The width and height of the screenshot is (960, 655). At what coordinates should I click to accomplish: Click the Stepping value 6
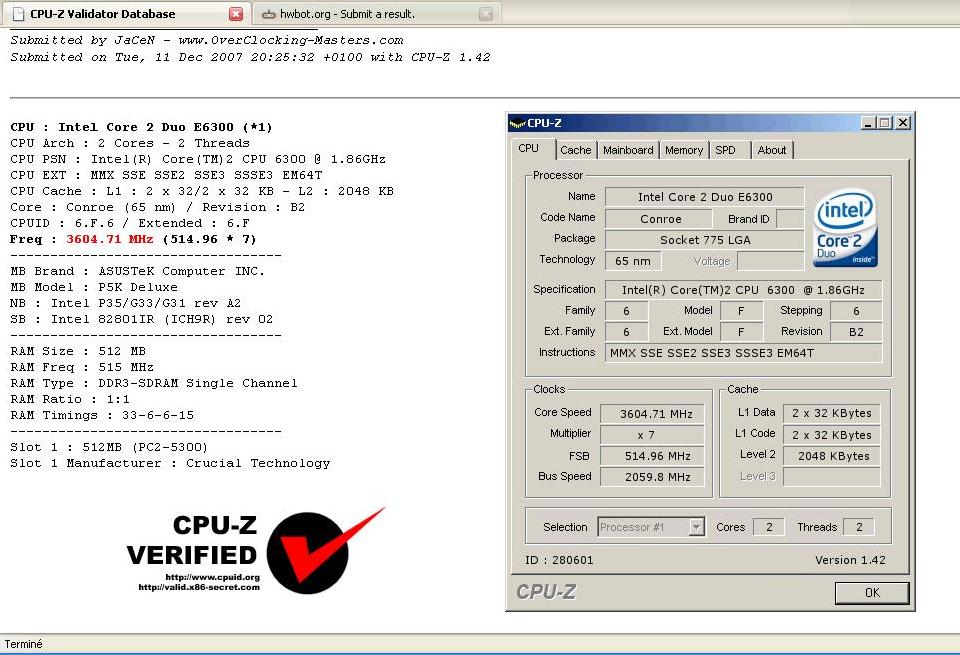[856, 311]
